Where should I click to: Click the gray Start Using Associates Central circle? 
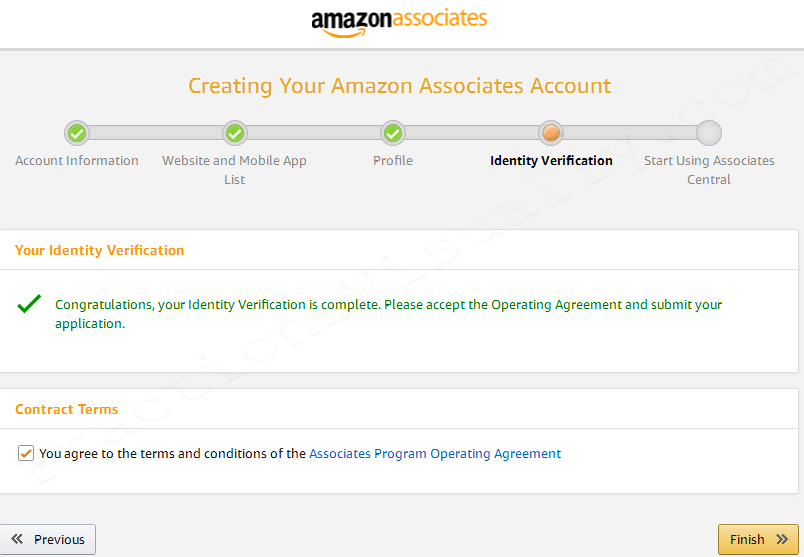[709, 133]
